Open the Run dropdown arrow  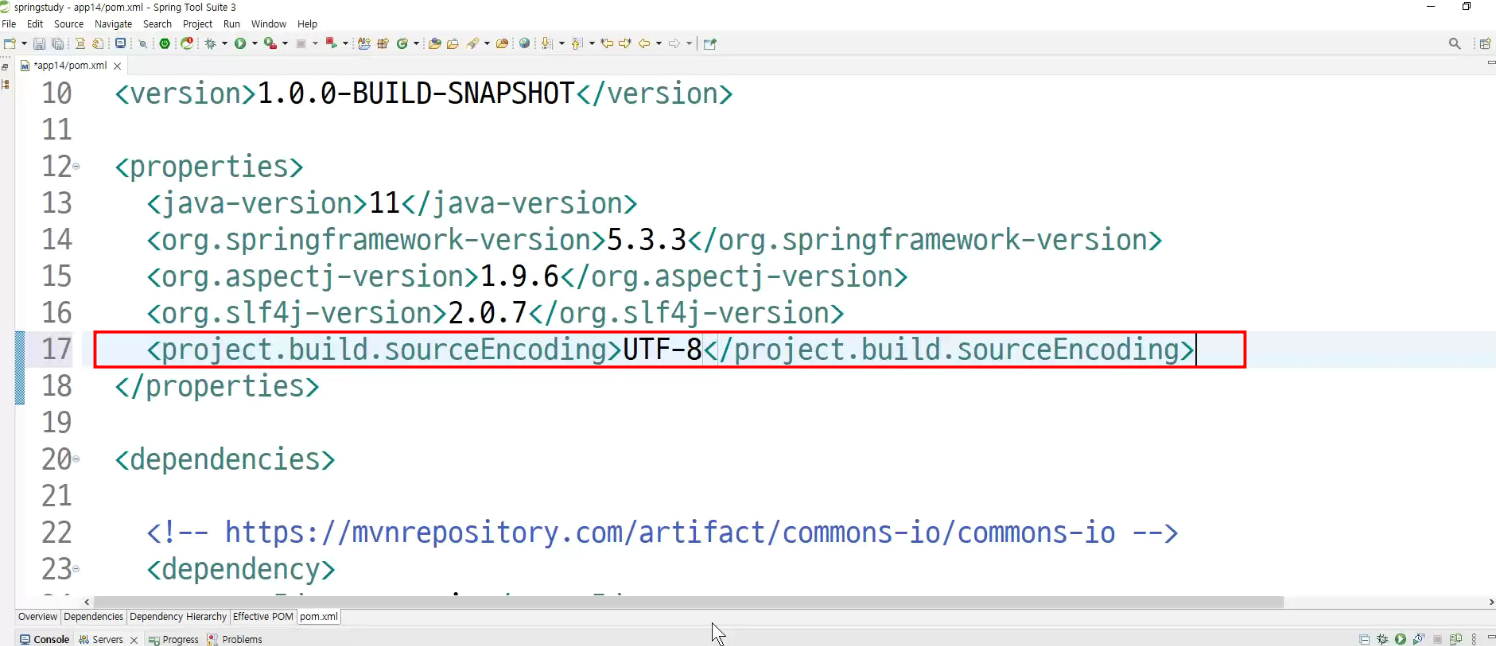click(x=254, y=44)
